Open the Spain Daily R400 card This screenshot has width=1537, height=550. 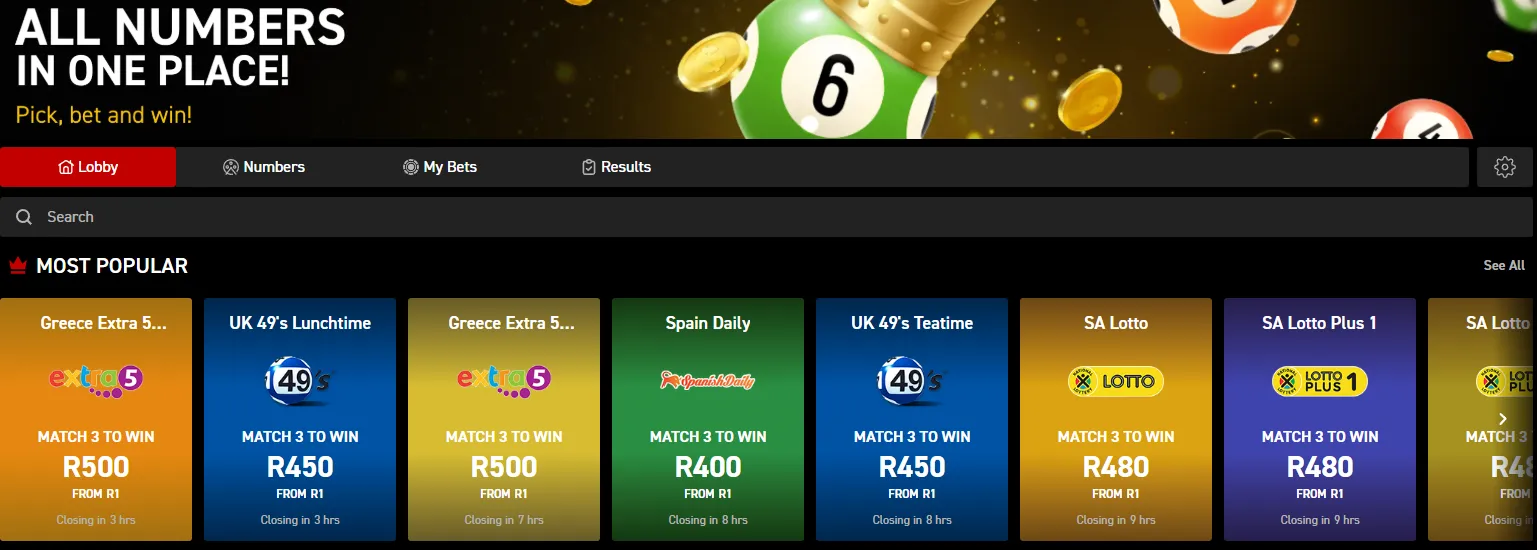tap(708, 419)
